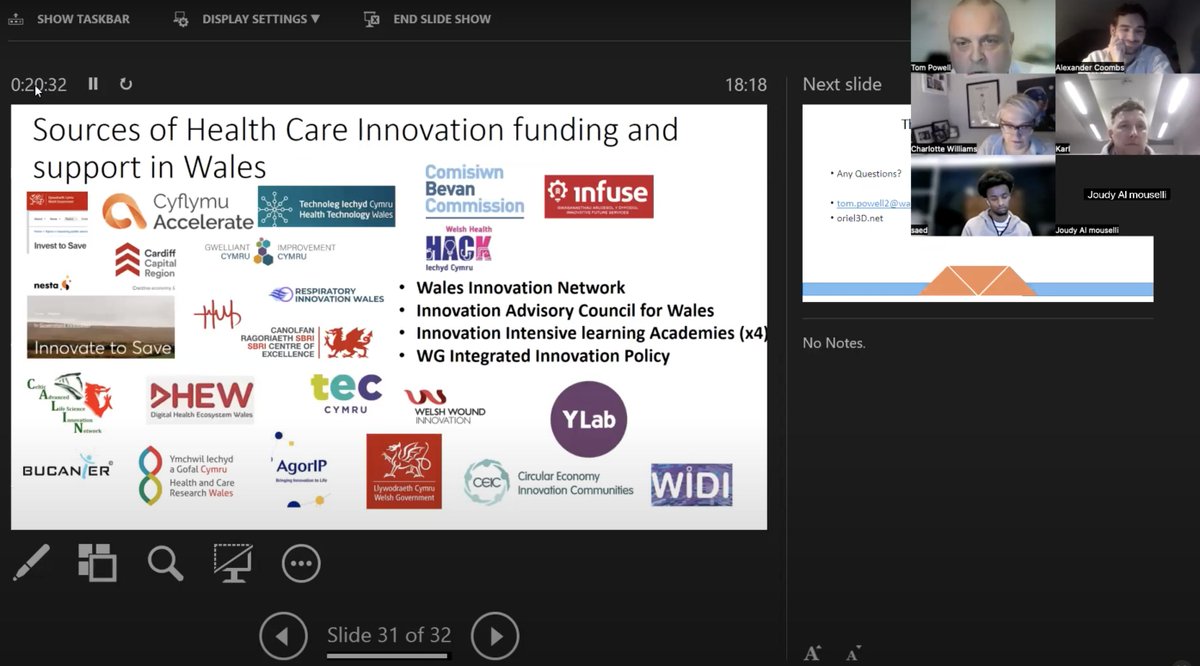Click the 18:18 clock display

(746, 85)
